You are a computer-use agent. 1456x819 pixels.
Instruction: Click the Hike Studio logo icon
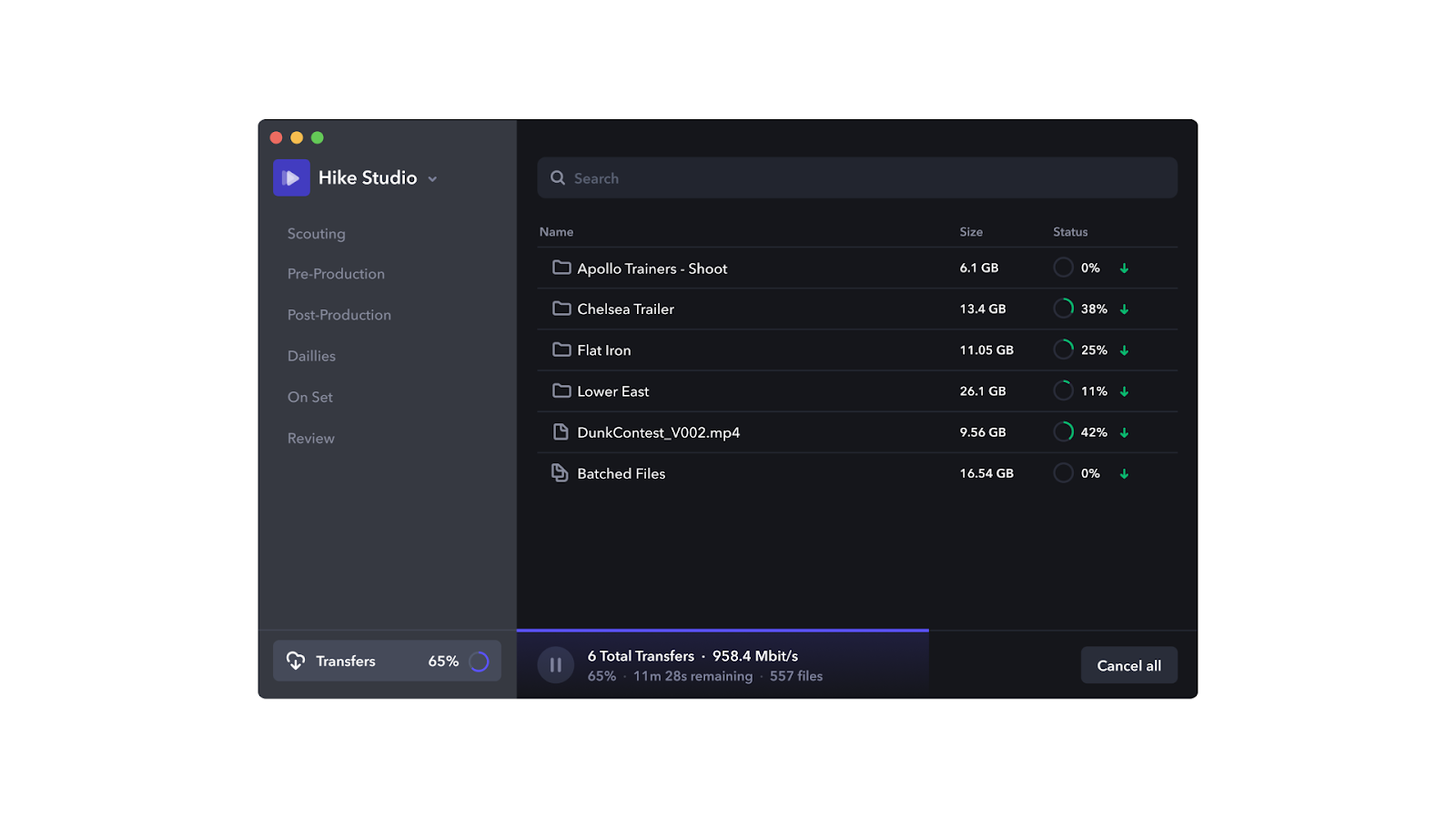[291, 177]
